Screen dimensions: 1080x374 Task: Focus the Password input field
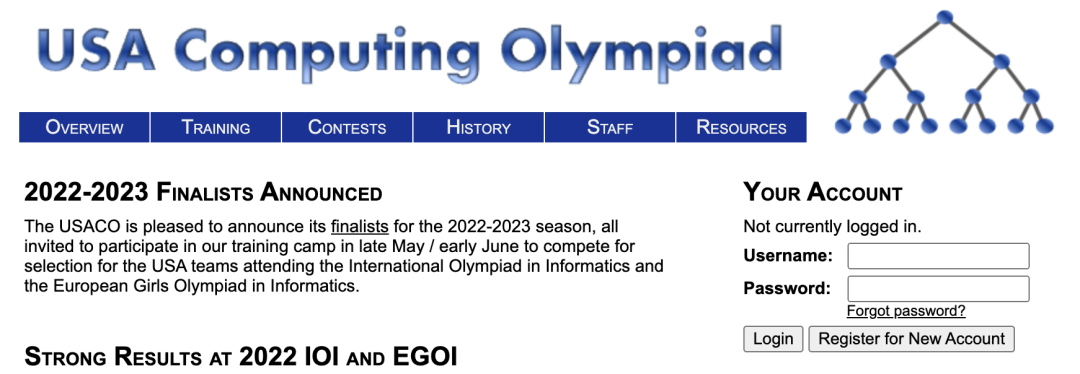[x=938, y=289]
